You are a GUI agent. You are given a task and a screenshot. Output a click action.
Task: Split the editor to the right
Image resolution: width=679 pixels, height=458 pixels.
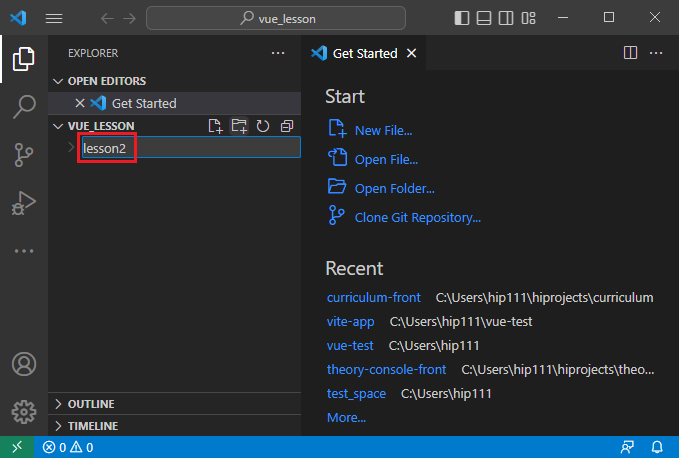pos(630,53)
